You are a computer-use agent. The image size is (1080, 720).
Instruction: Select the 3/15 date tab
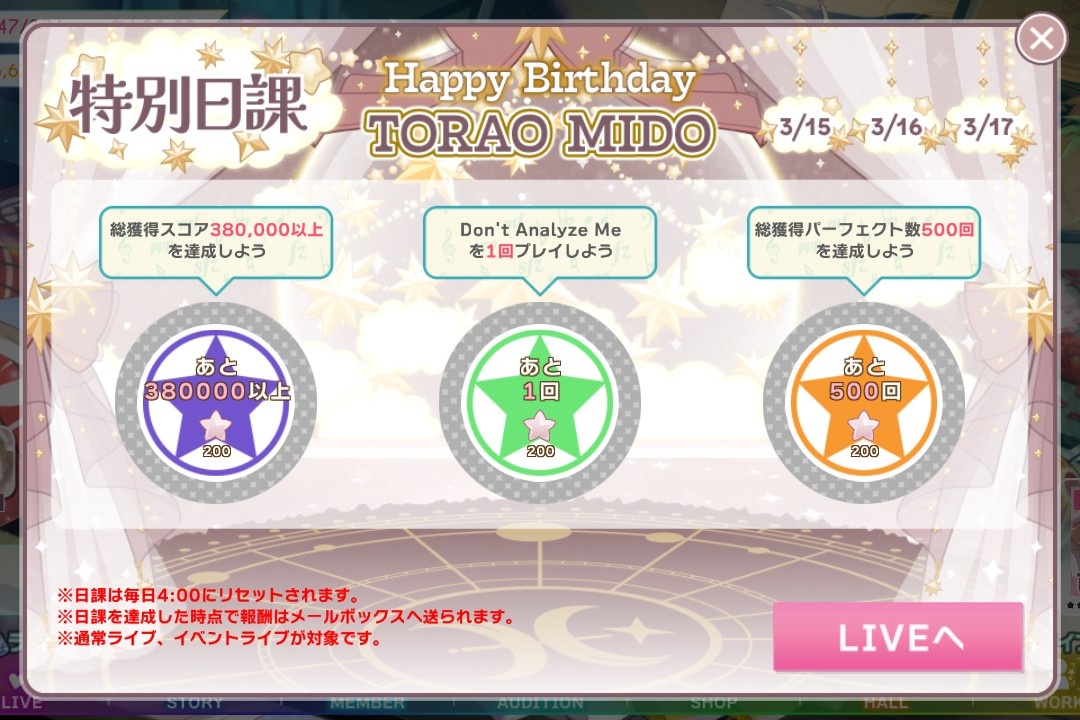804,127
